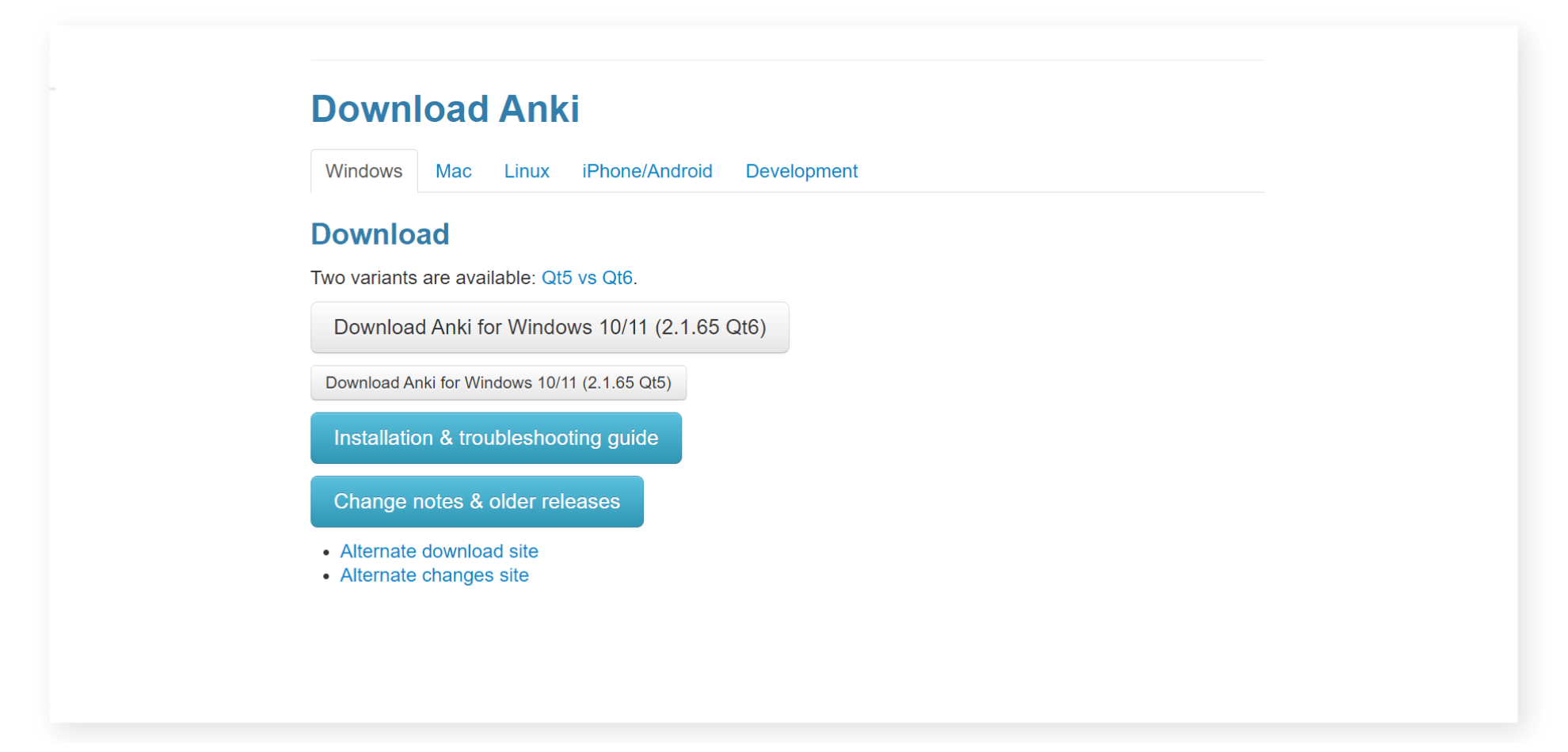Click the blue Download subheading

click(x=379, y=234)
